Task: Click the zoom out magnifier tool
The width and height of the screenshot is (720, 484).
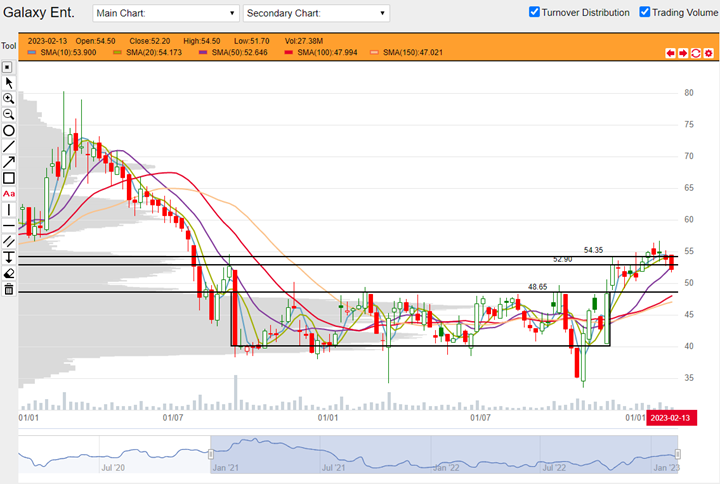Action: 9,115
